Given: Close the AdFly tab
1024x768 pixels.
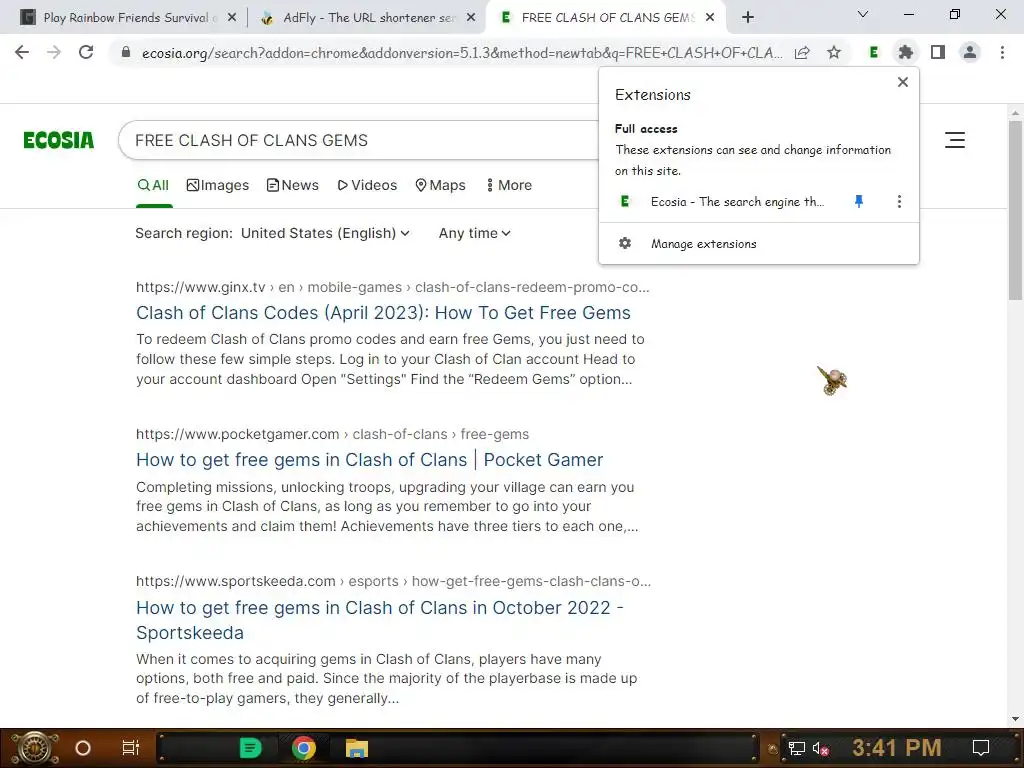Looking at the screenshot, I should (471, 18).
